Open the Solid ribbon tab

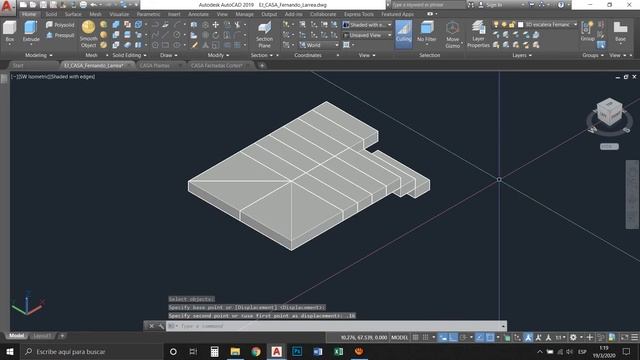coord(51,14)
